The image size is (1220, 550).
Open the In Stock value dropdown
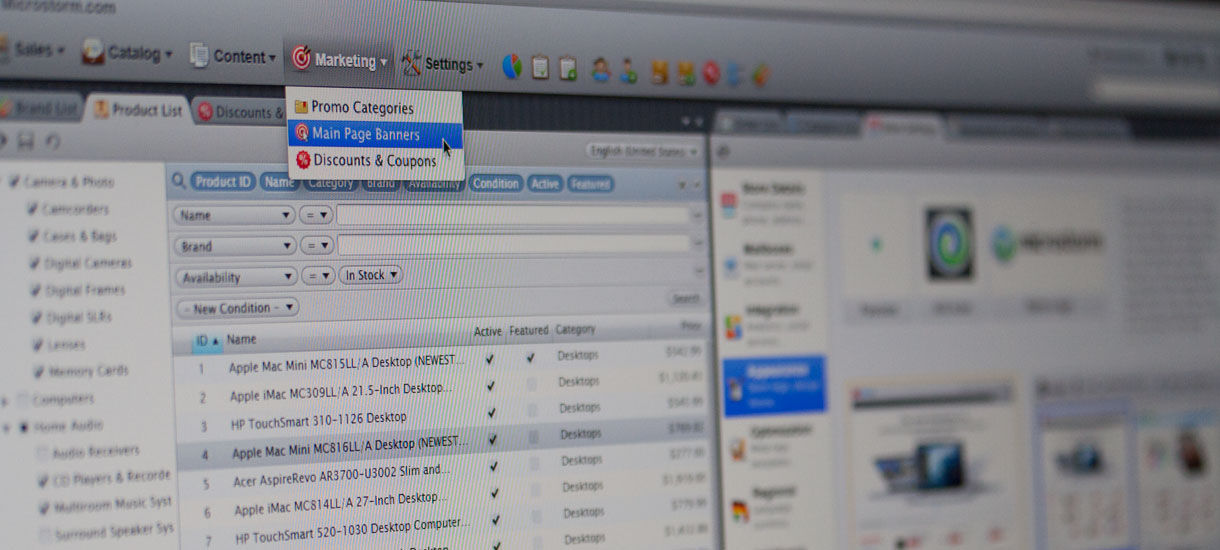[x=371, y=275]
